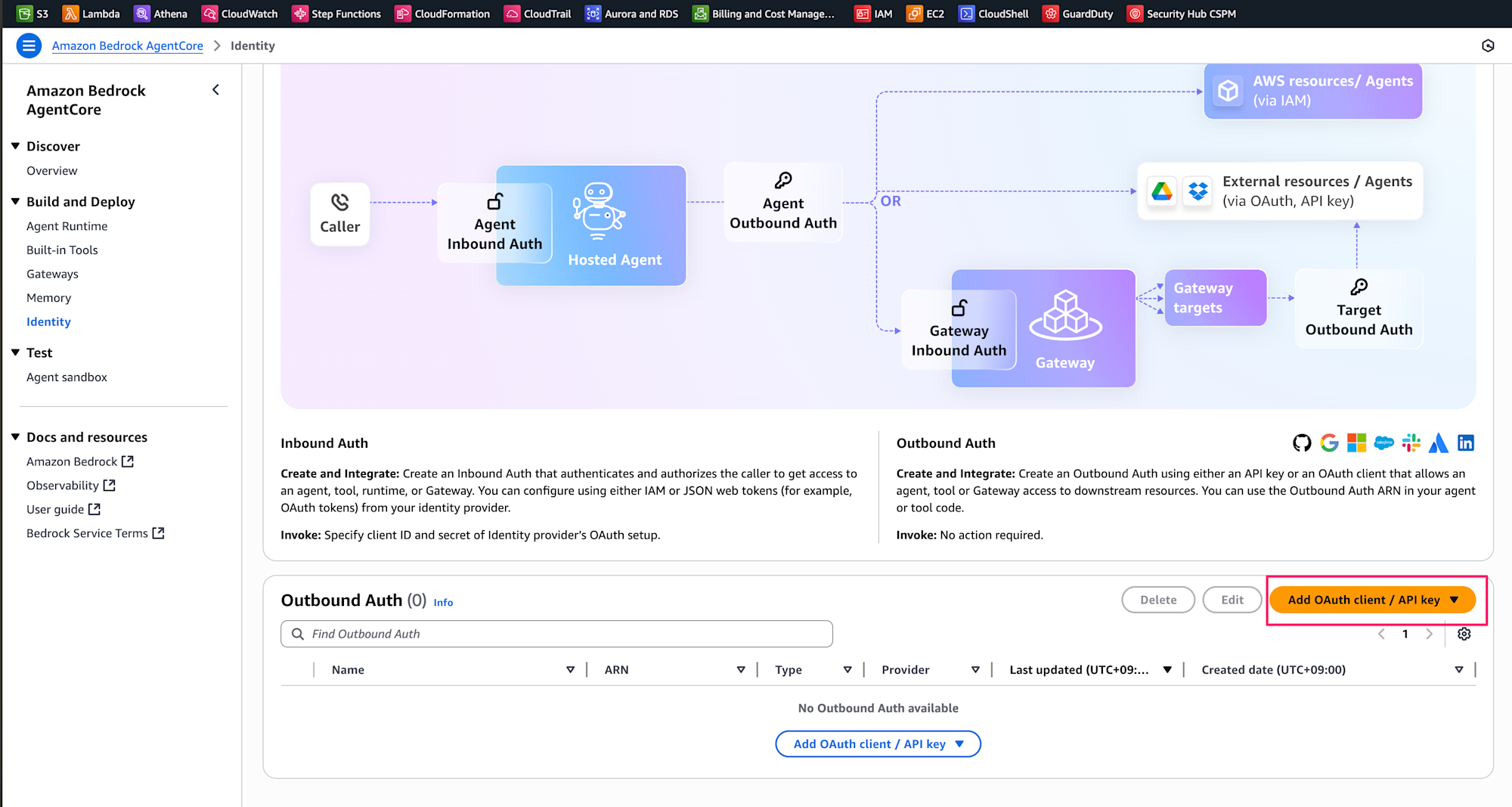
Task: Collapse the AgentCore side navigation arrow
Action: 216,90
